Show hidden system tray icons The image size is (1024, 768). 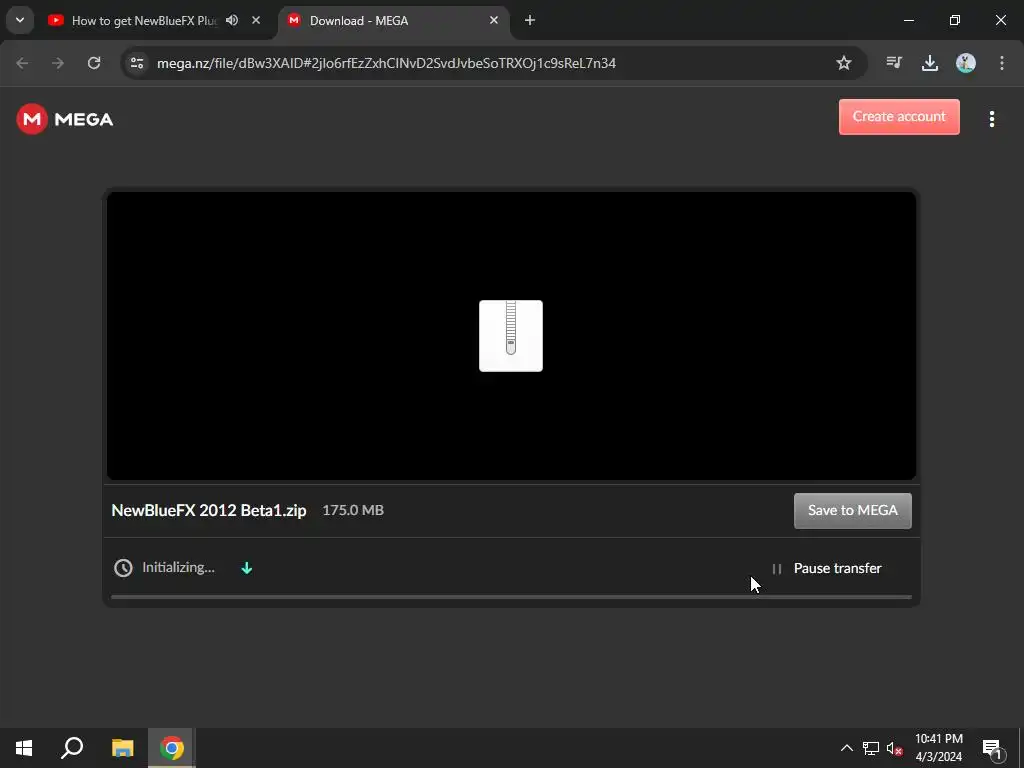tap(846, 748)
